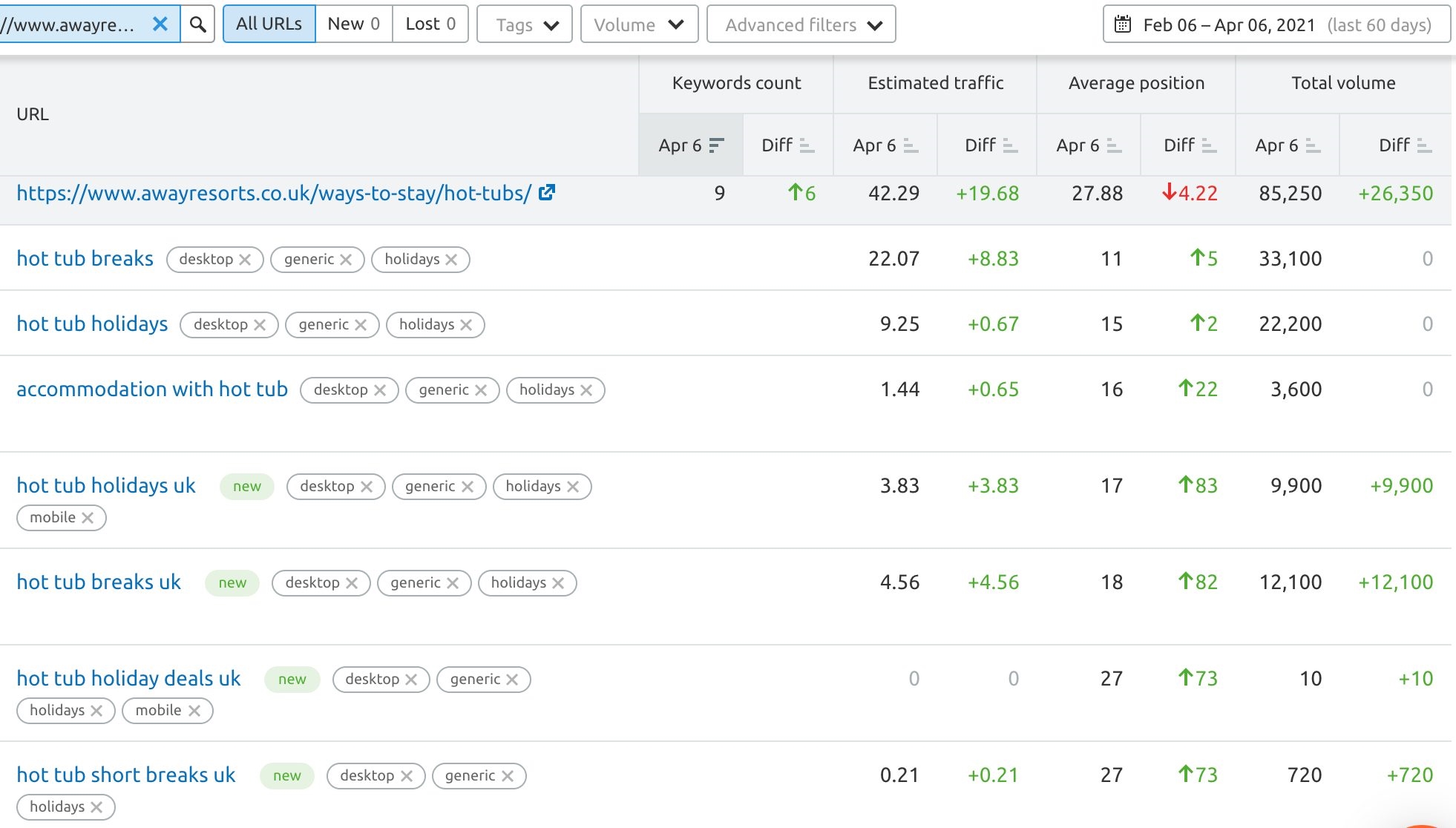
Task: Open the hot tub breaks uk keyword link
Action: tap(99, 582)
